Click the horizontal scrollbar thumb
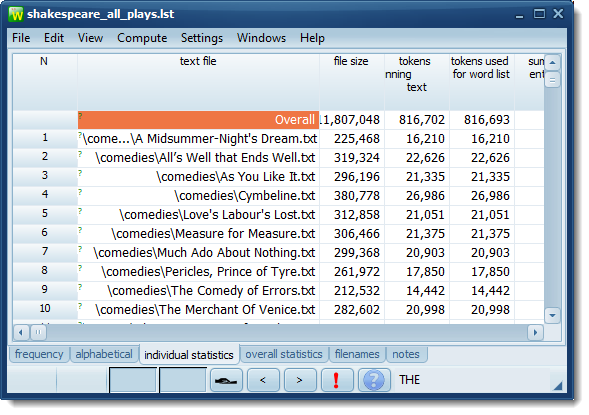Viewport: 589px width, 415px height. tap(38, 332)
